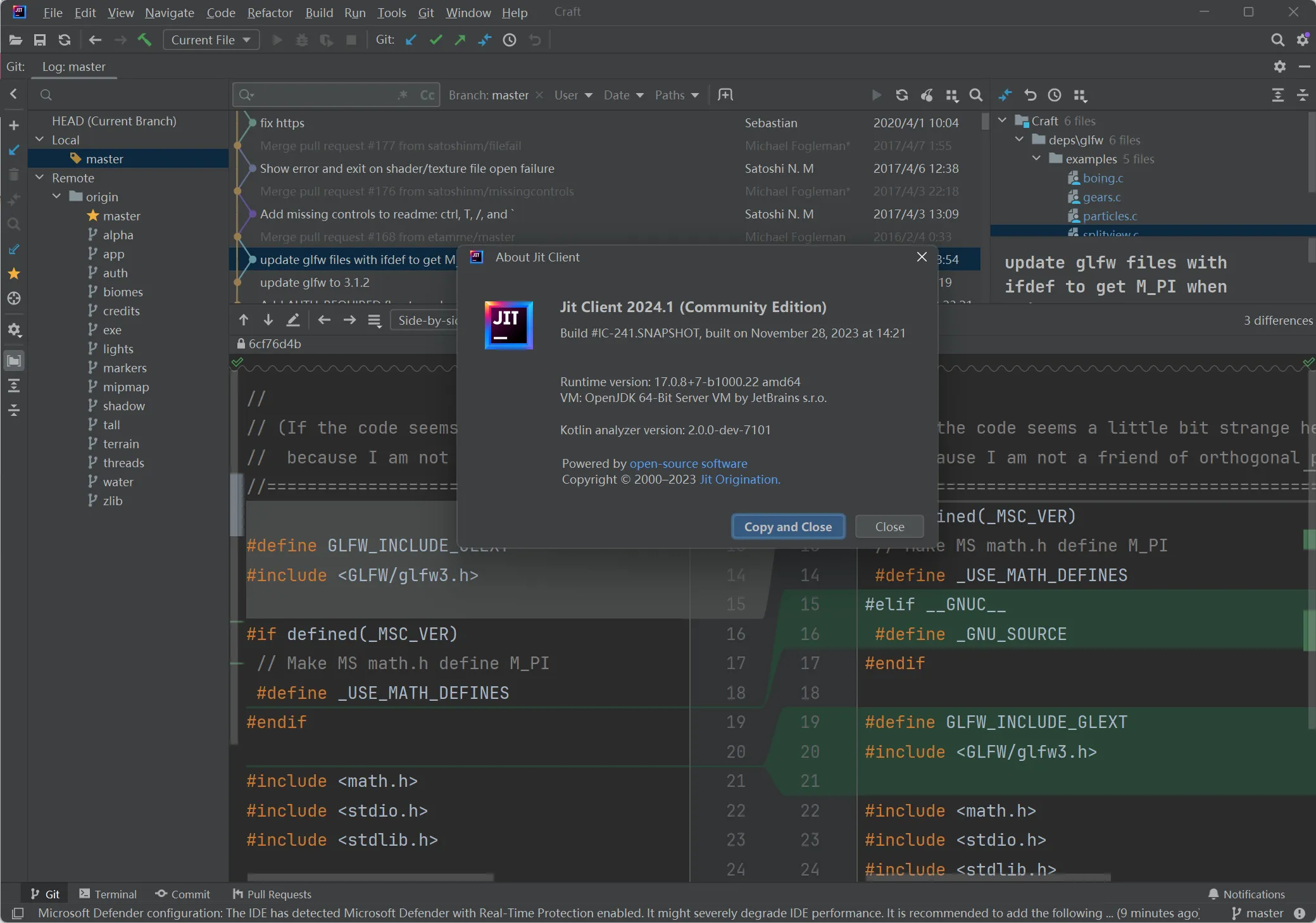Collapse branches panel with left chevron
Screen dimensions: 1316x923
14,94
